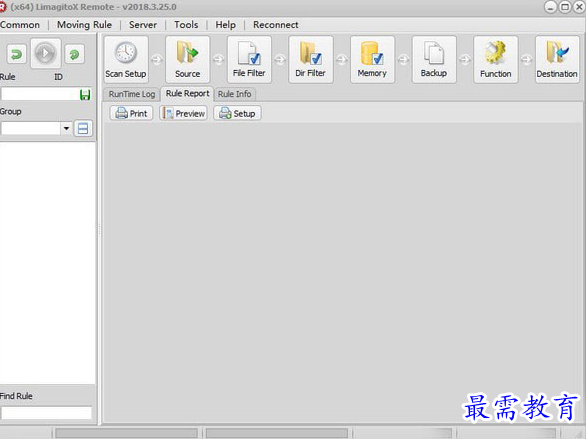Open the Scan Setup step

click(x=126, y=59)
